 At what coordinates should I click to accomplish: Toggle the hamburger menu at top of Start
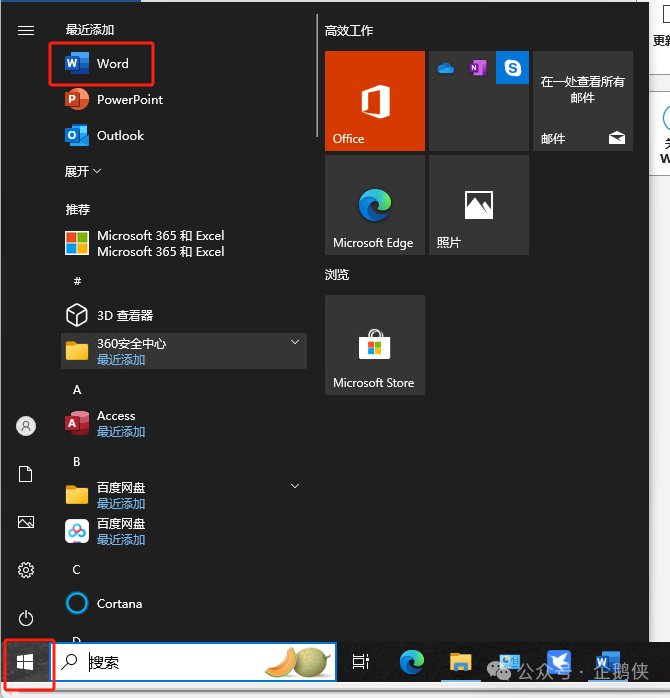point(26,30)
